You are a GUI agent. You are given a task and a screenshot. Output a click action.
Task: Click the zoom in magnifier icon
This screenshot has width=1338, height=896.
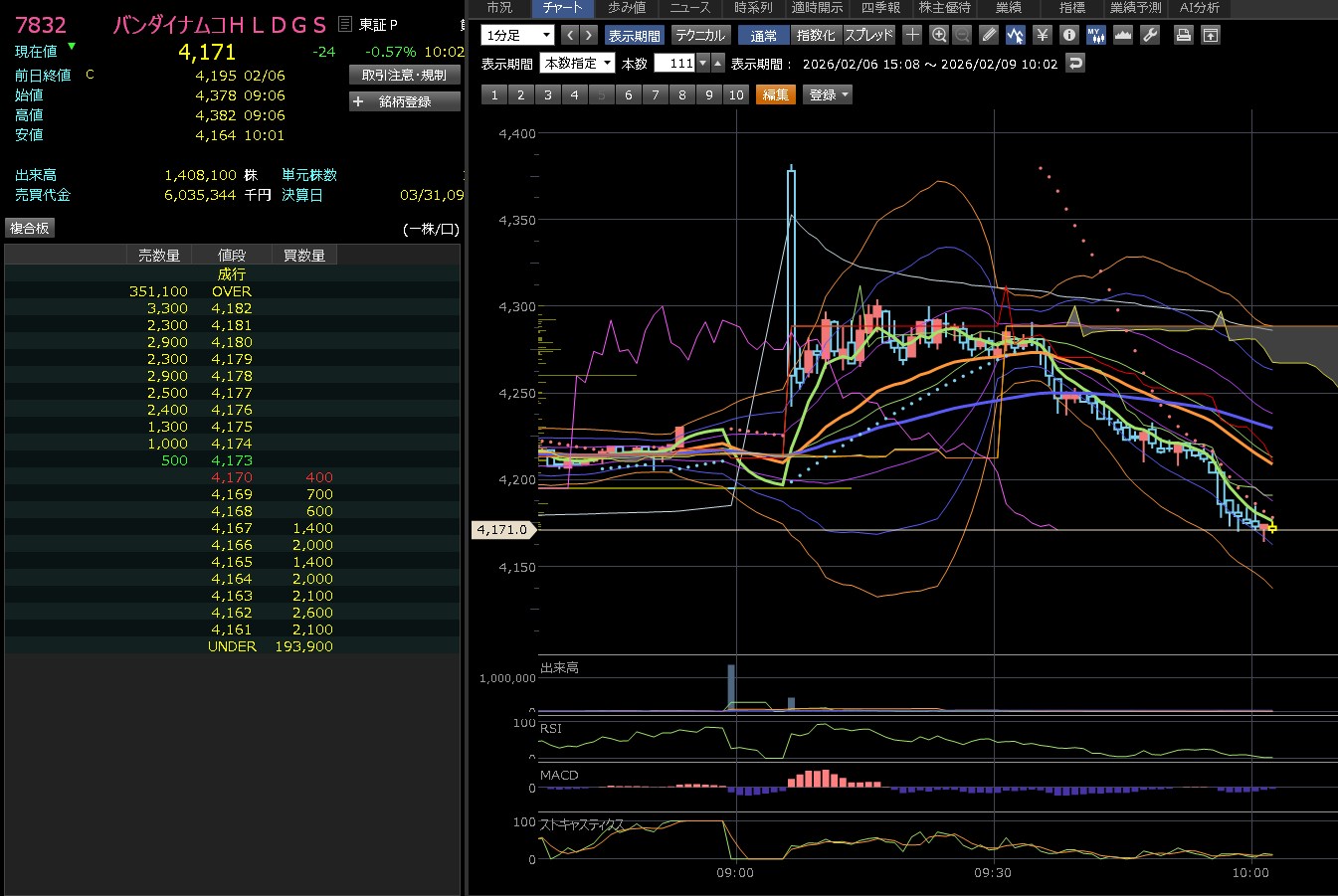pos(938,35)
